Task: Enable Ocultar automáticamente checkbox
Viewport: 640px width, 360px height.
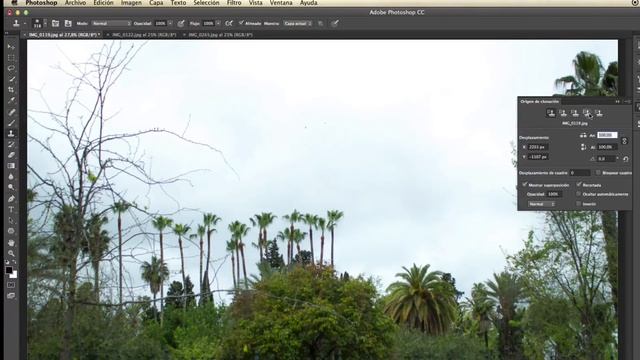Action: pos(579,194)
